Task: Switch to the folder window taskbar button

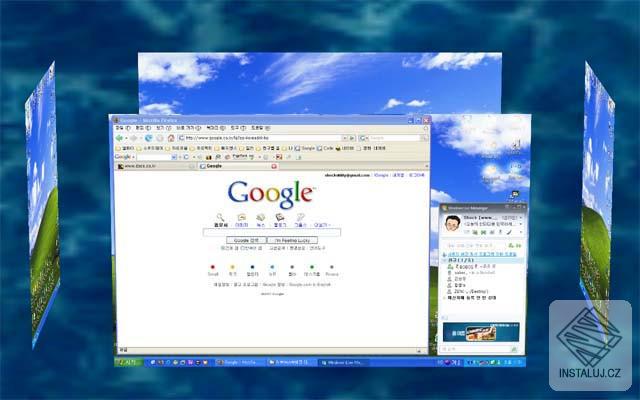Action: 291,362
